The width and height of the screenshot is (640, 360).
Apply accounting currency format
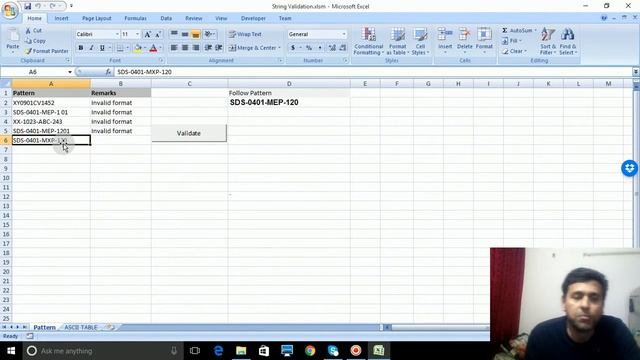tap(293, 48)
